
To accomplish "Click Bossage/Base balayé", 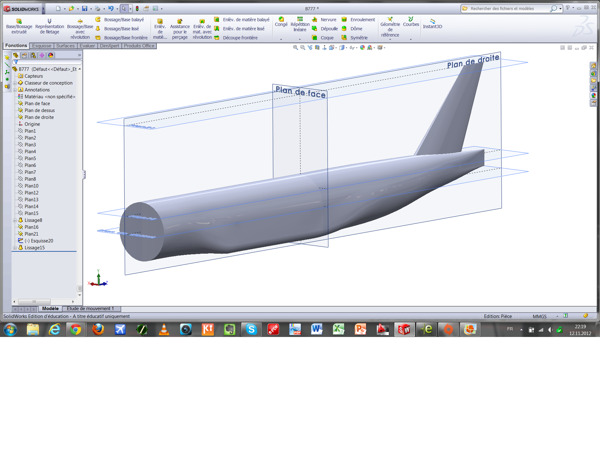I will [x=119, y=20].
